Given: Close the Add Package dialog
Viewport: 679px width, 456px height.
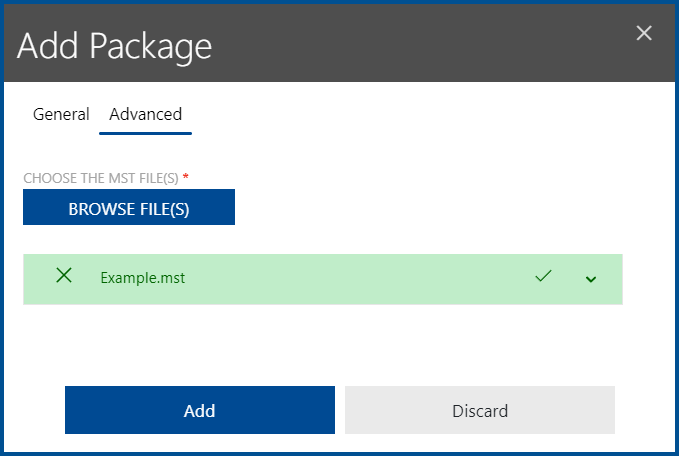Looking at the screenshot, I should 644,34.
